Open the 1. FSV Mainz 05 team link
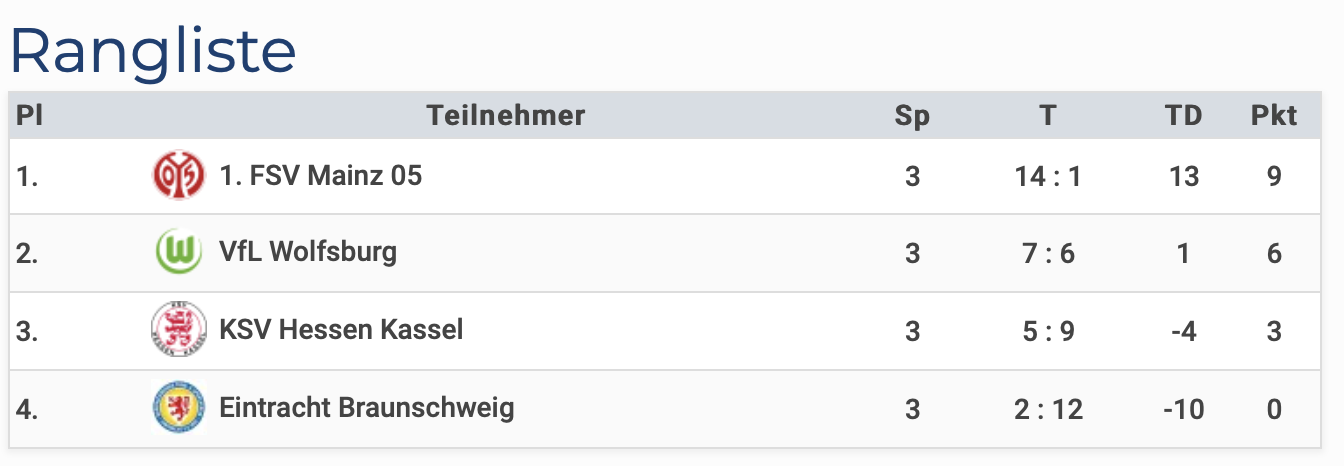 pyautogui.click(x=320, y=177)
